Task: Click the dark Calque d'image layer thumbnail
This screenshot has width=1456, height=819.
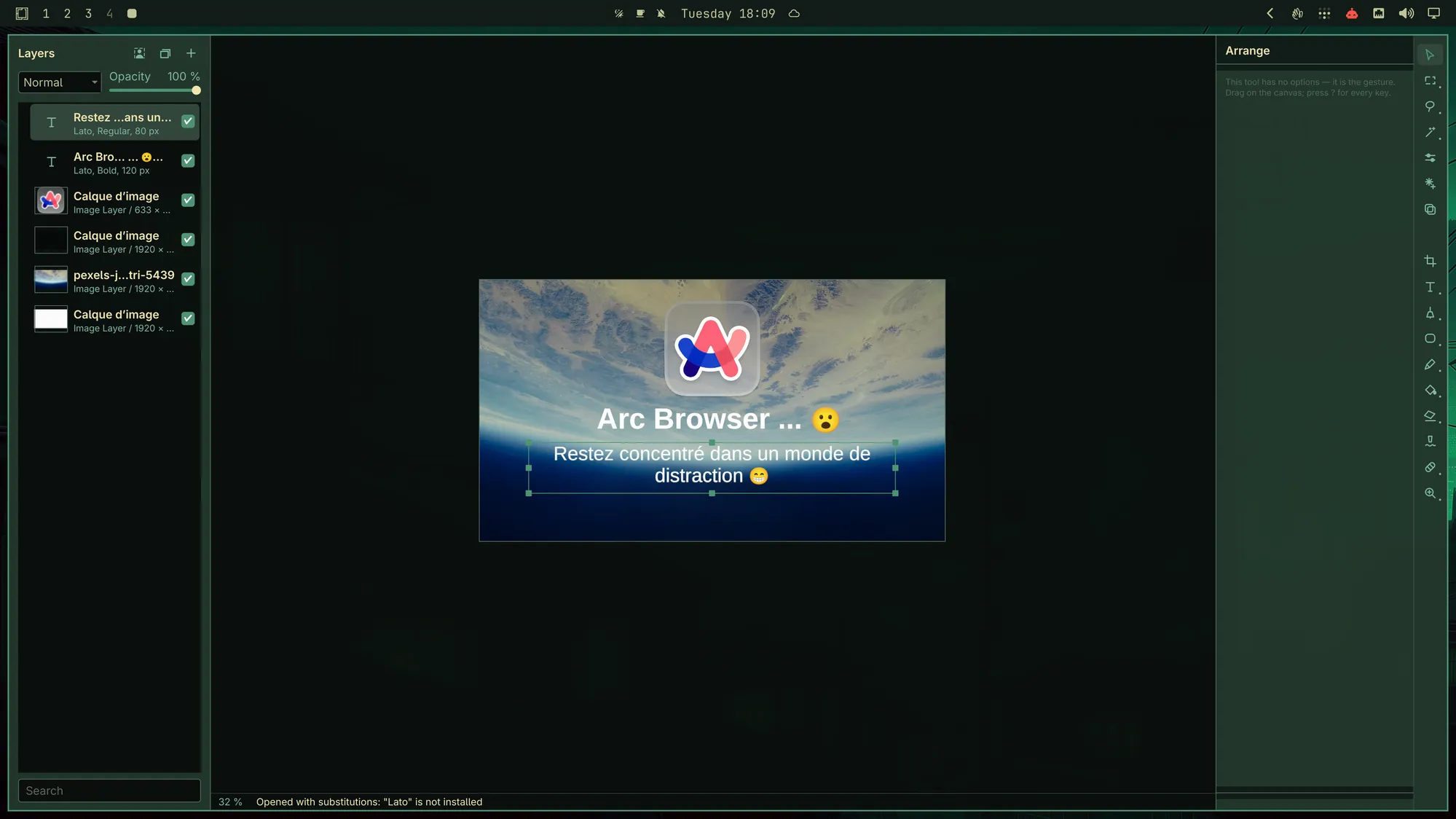Action: click(51, 240)
